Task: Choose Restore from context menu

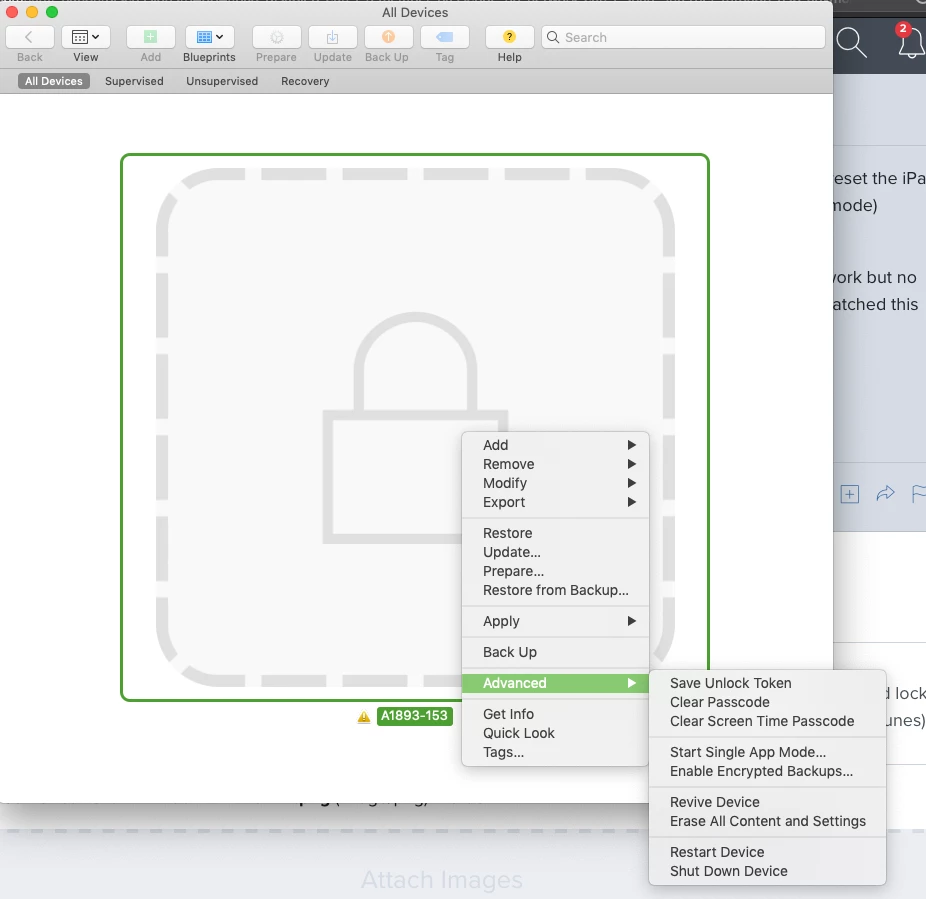Action: coord(555,533)
